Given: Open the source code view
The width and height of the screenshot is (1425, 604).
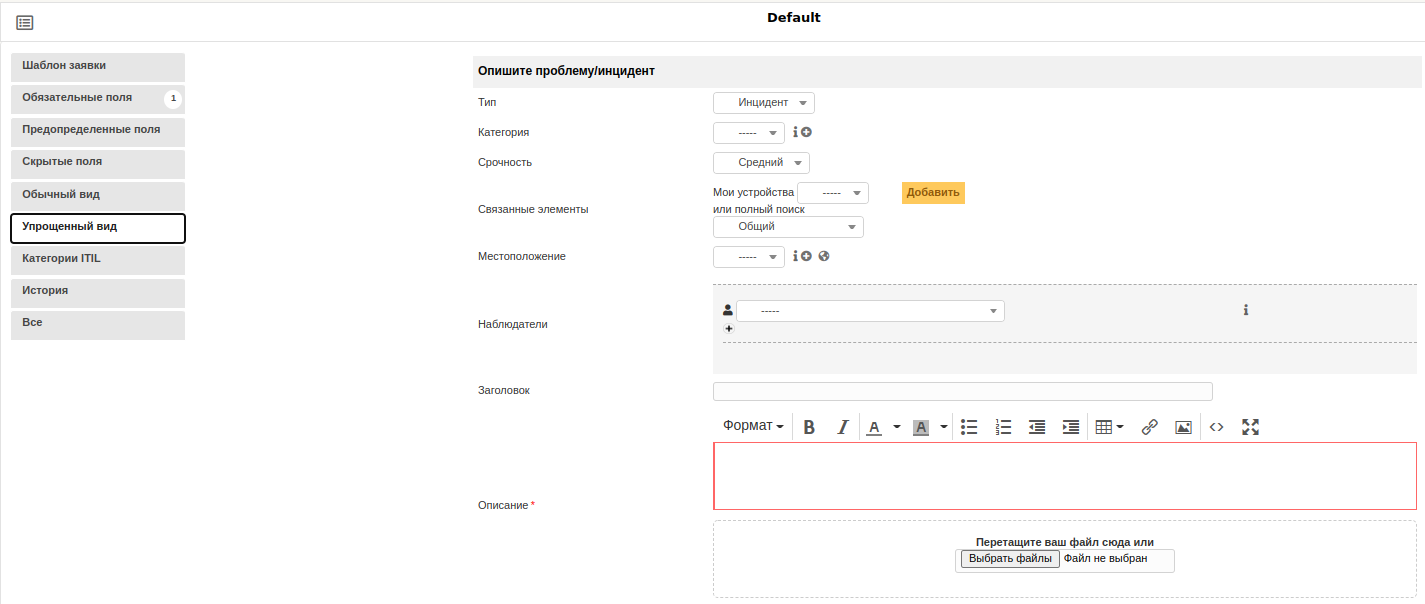Looking at the screenshot, I should [x=1216, y=427].
